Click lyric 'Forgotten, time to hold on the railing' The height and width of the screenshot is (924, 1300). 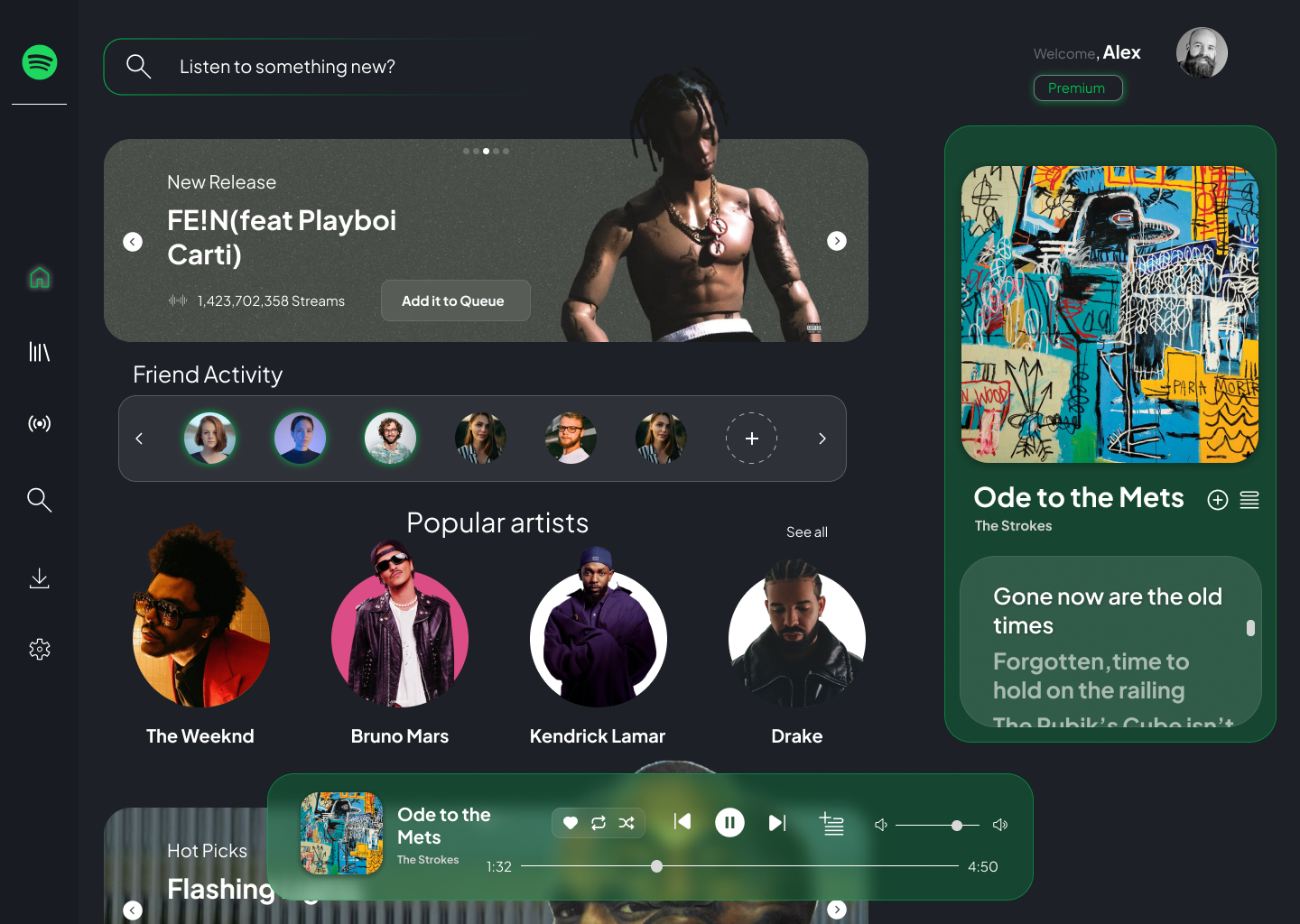(x=1091, y=676)
